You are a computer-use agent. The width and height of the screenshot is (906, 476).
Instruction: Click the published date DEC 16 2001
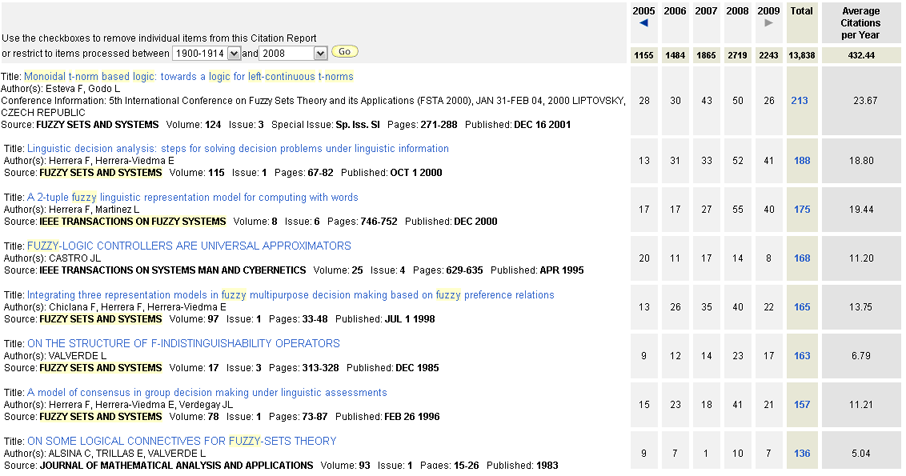543,124
